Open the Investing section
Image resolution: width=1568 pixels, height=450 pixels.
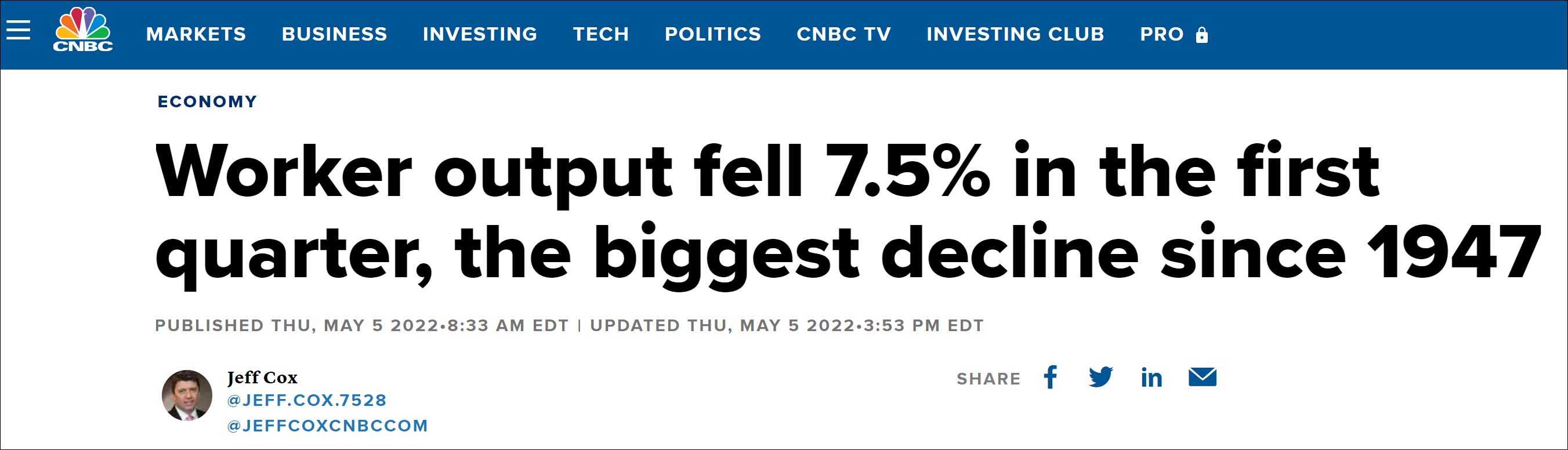pos(480,34)
